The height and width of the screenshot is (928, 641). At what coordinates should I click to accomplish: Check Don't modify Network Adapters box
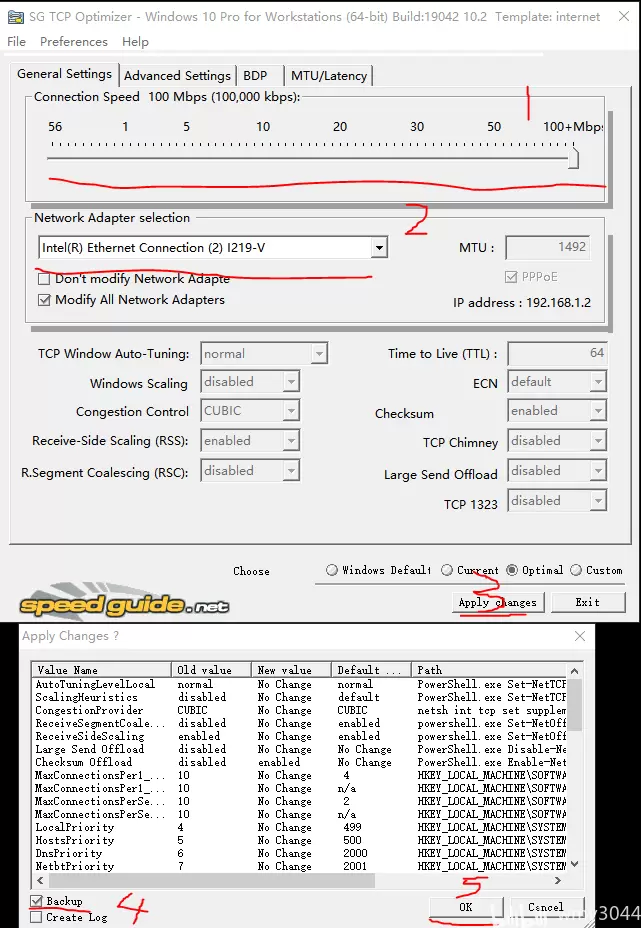pyautogui.click(x=44, y=279)
